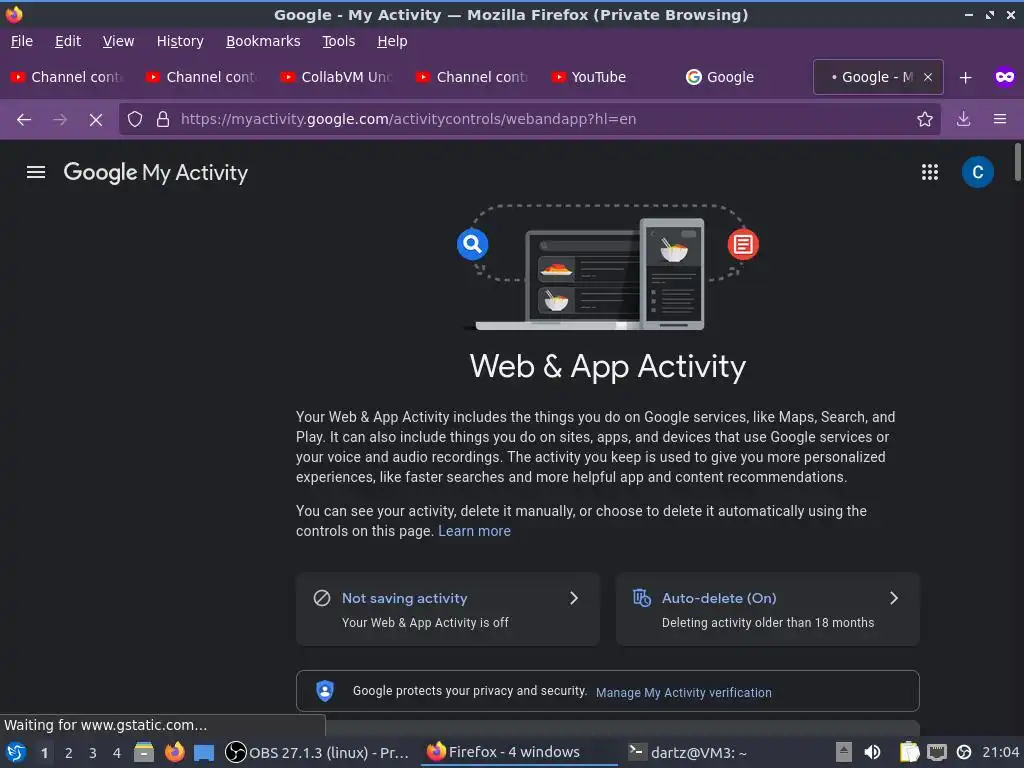This screenshot has height=768, width=1024.
Task: Open the Tools menu
Action: (338, 41)
